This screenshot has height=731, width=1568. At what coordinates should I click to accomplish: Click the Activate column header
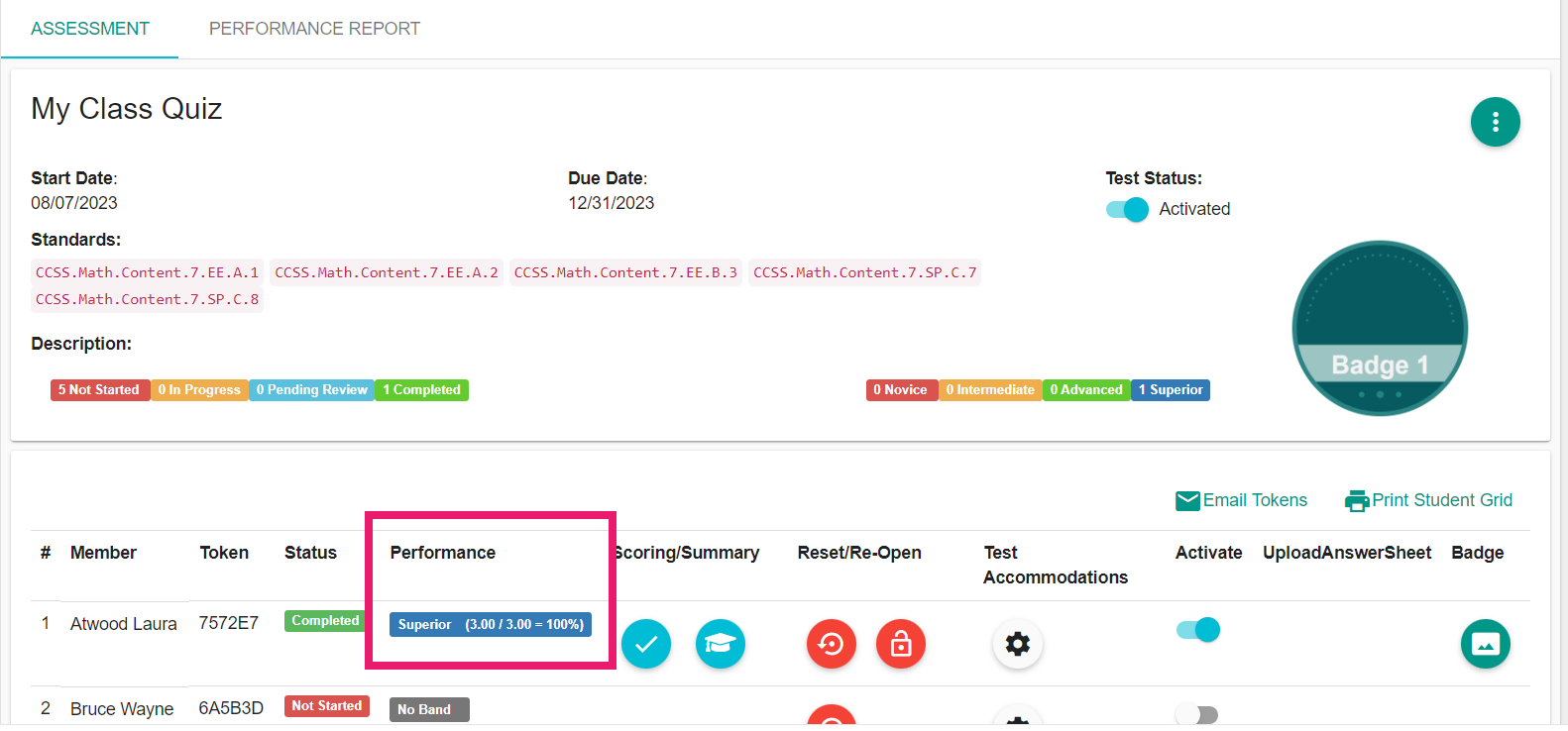pos(1208,553)
